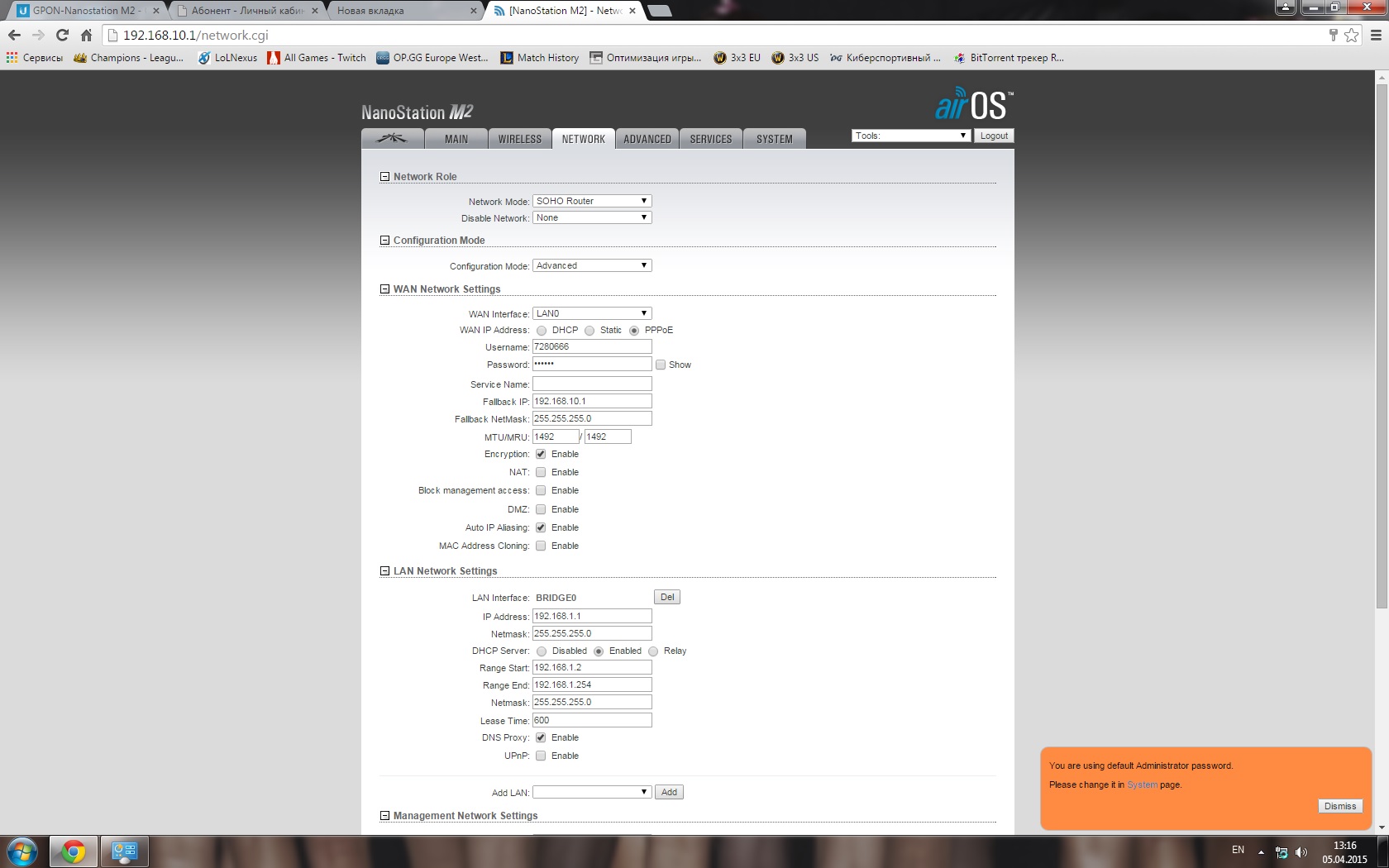Viewport: 1389px width, 868px height.
Task: Click the browser back arrow
Action: coord(14,35)
